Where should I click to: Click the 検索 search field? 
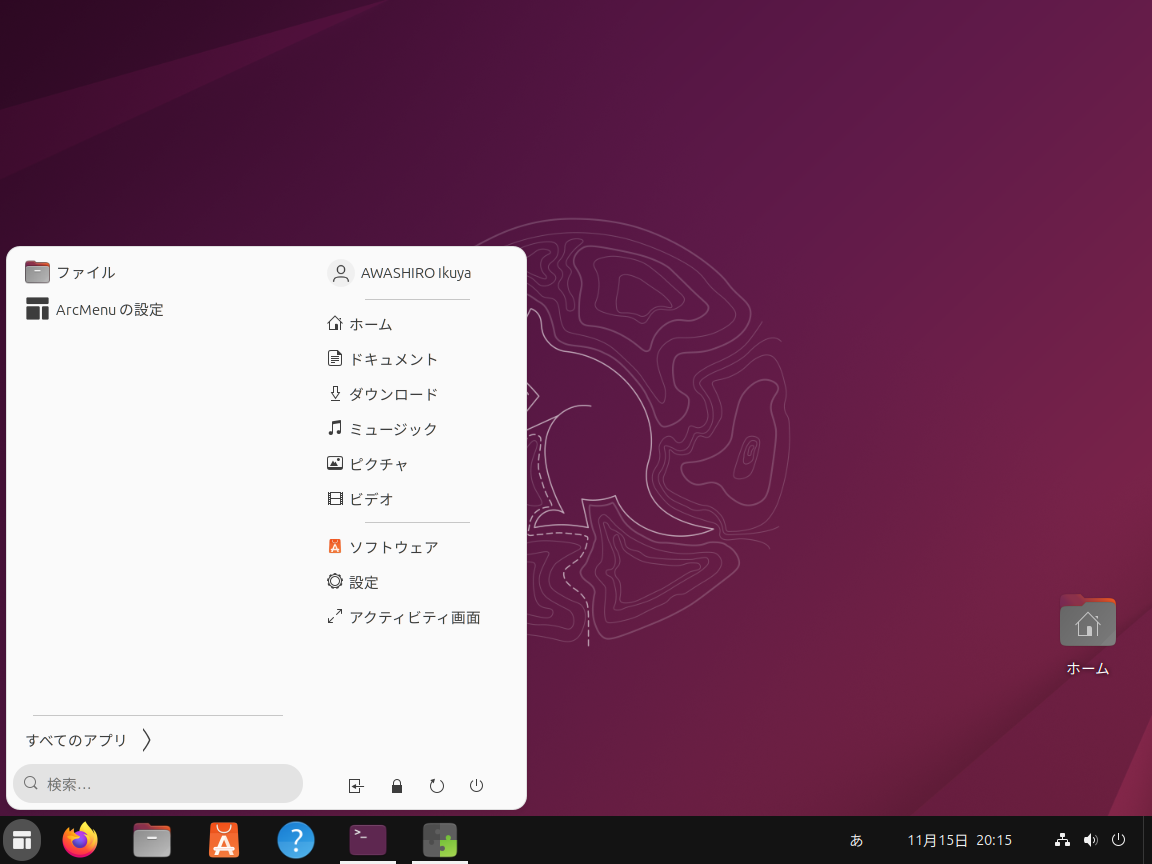158,784
